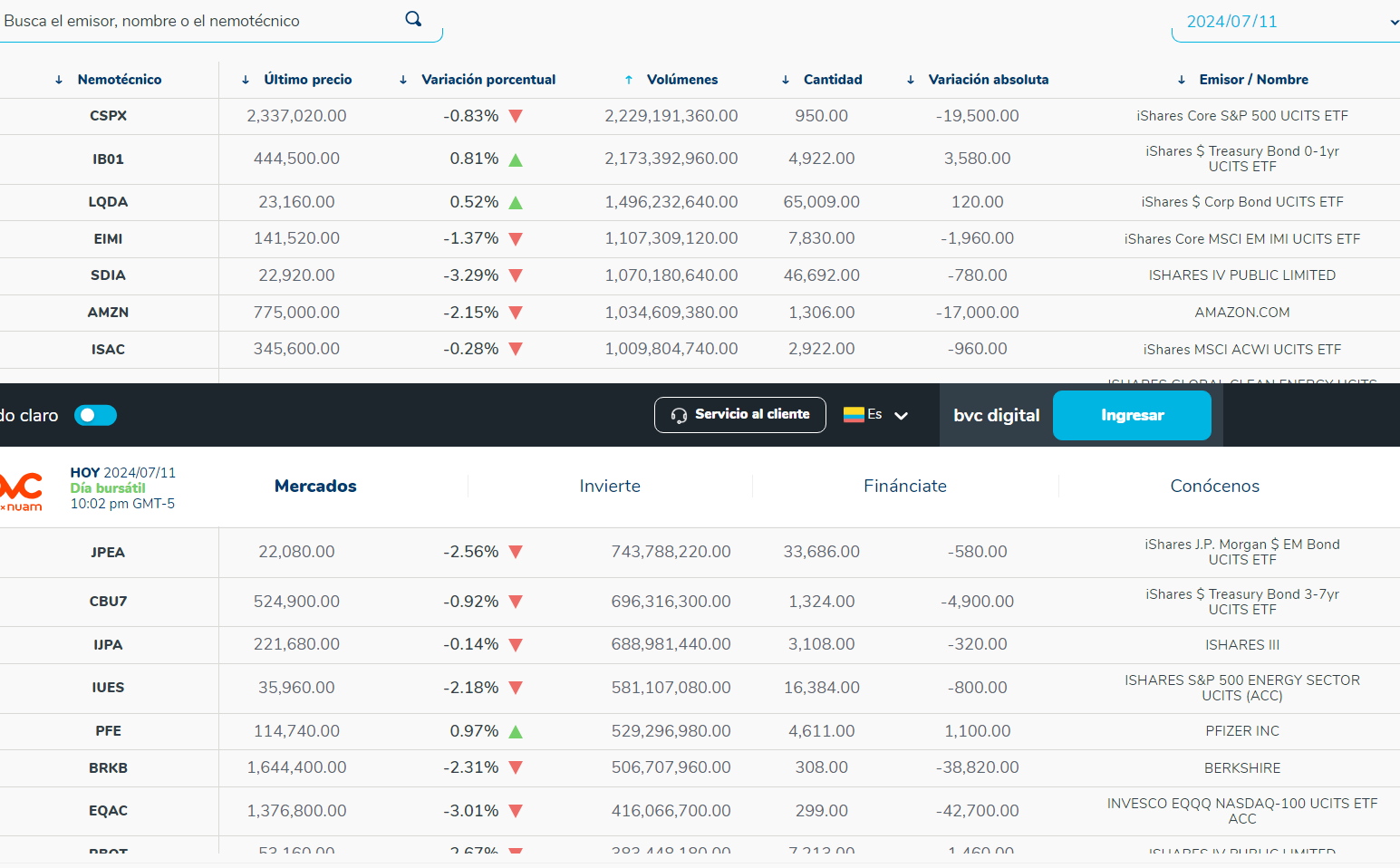Click the SDIA ticker cell
The width and height of the screenshot is (1400, 868).
(108, 275)
